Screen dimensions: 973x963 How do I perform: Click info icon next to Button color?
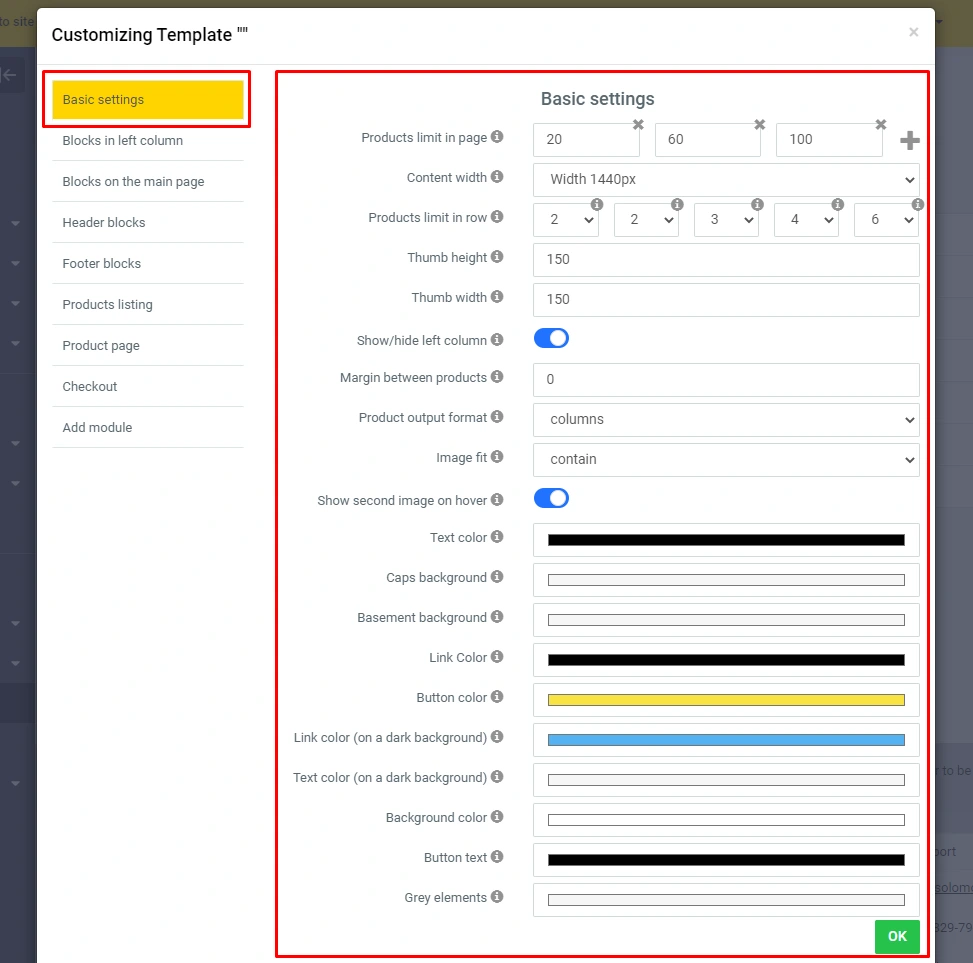497,697
